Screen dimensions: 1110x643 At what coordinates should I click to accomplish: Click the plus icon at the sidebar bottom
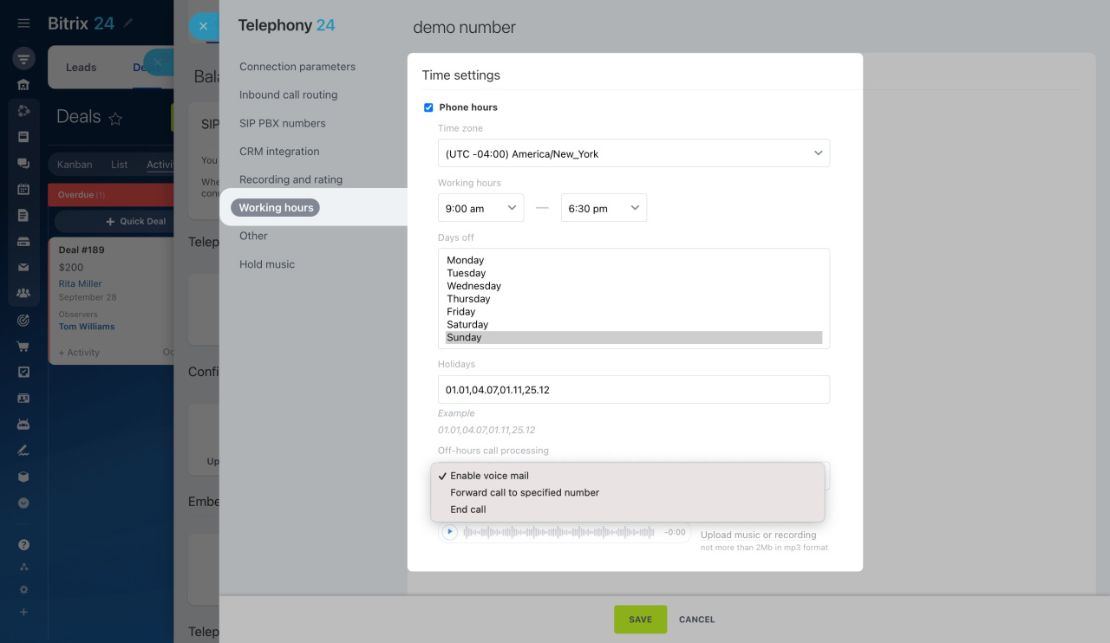23,612
